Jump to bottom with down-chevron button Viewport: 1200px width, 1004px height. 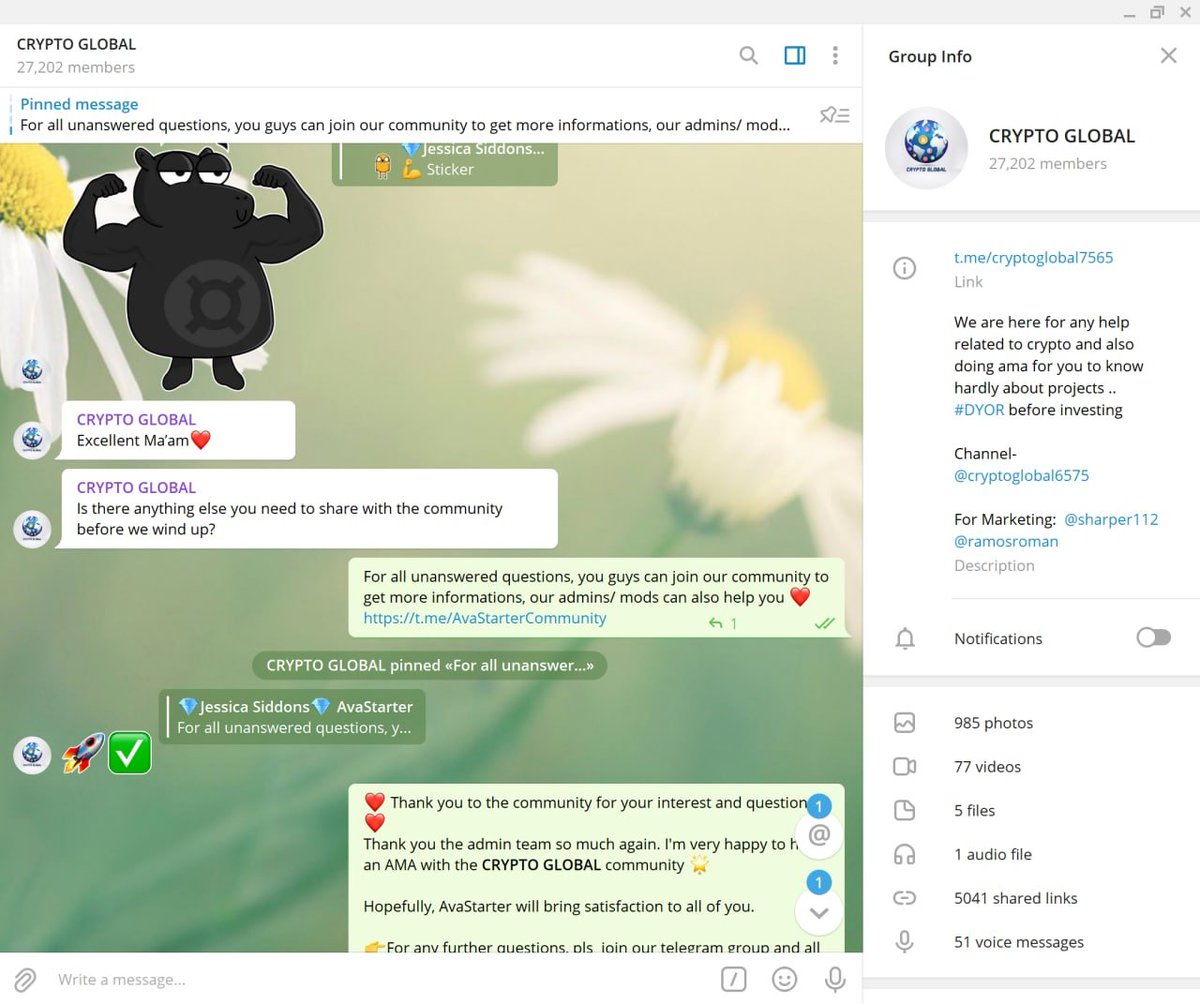(x=819, y=911)
